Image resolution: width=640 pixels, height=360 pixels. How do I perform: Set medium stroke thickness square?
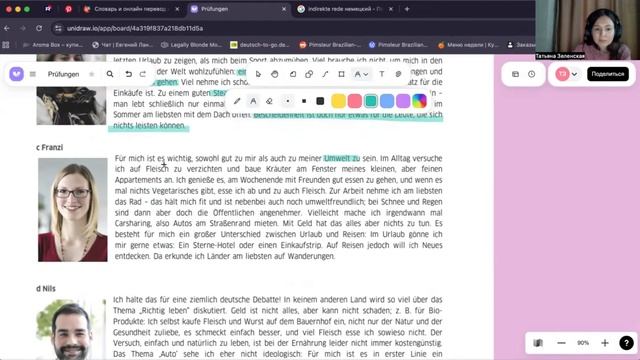pyautogui.click(x=304, y=101)
